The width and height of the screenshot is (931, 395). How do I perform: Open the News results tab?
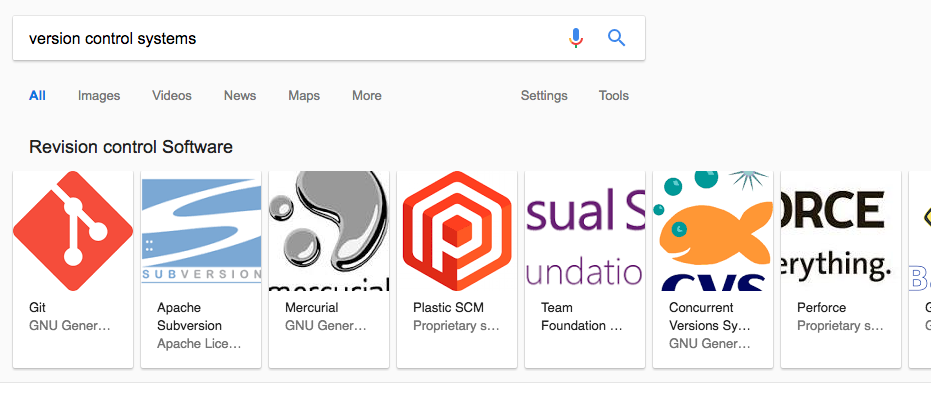240,96
